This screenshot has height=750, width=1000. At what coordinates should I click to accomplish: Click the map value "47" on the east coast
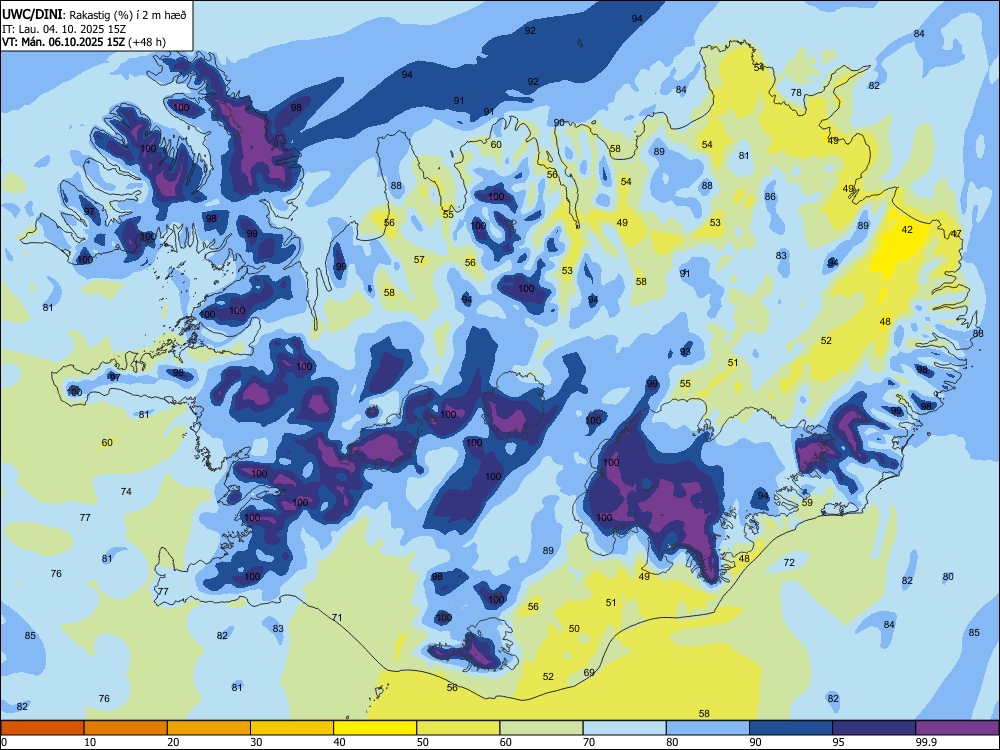coord(956,234)
